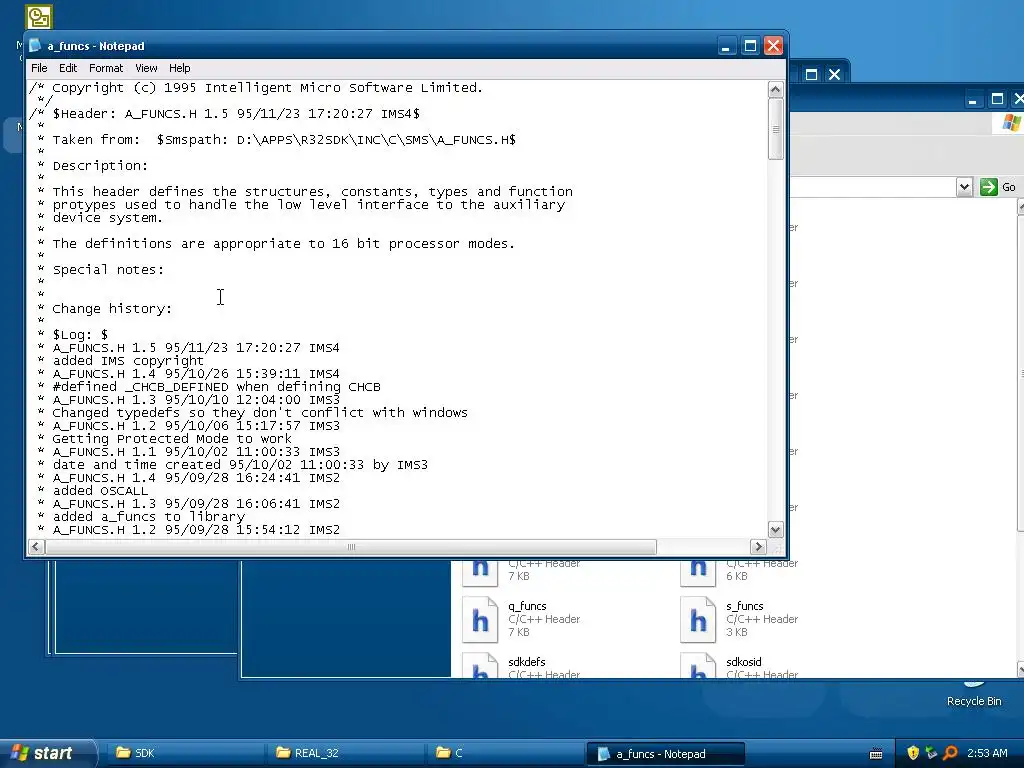Select the top-left desktop shortcut icon
1024x768 pixels.
click(x=39, y=17)
